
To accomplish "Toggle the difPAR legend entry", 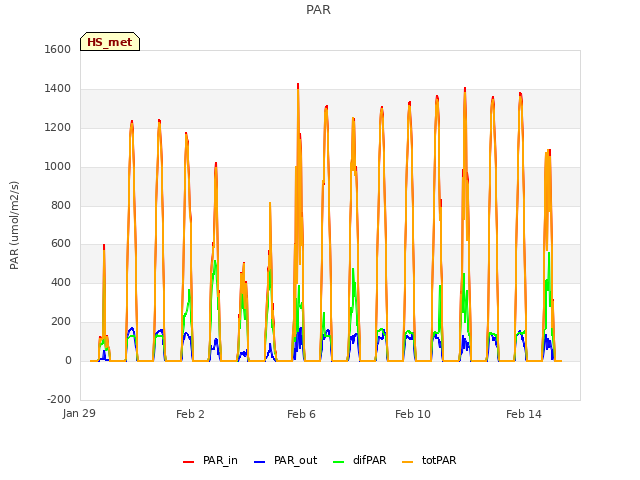I will 360,460.
